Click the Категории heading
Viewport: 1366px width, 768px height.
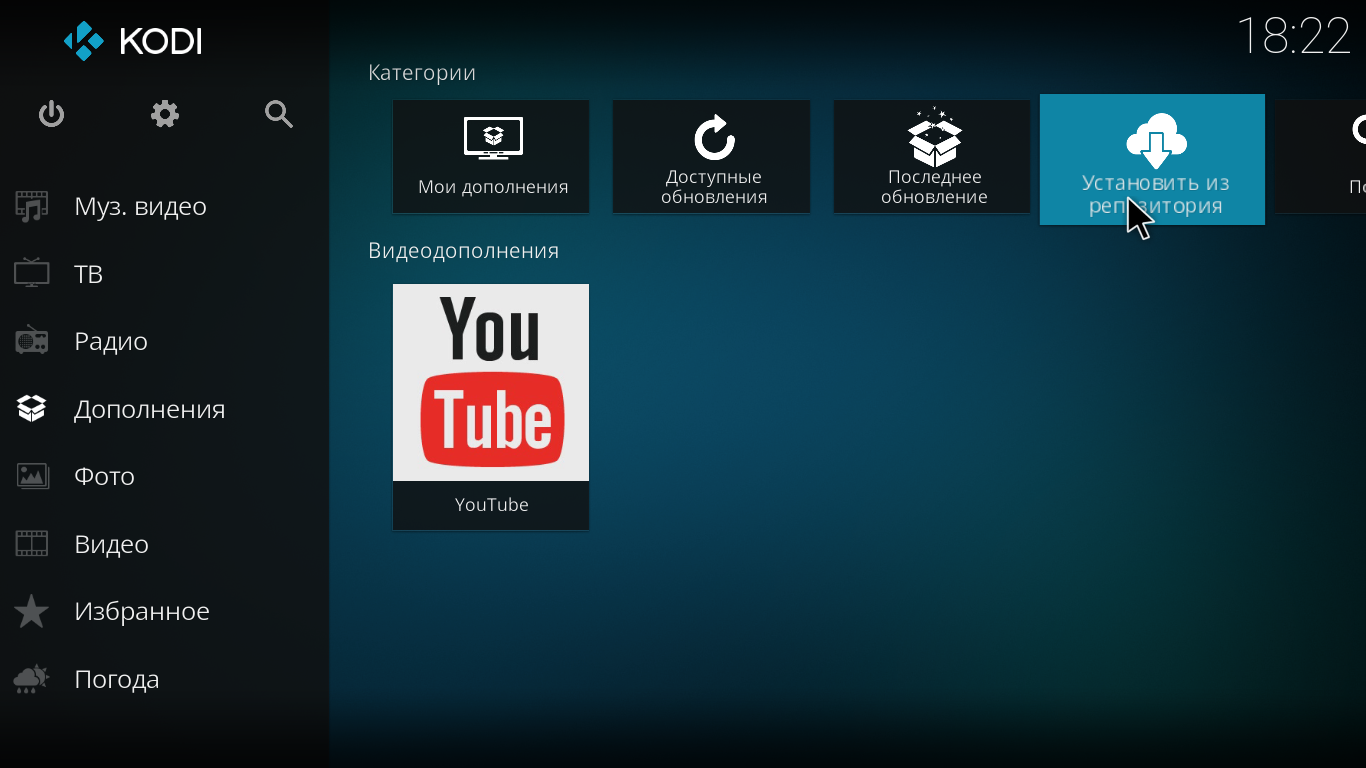(422, 73)
